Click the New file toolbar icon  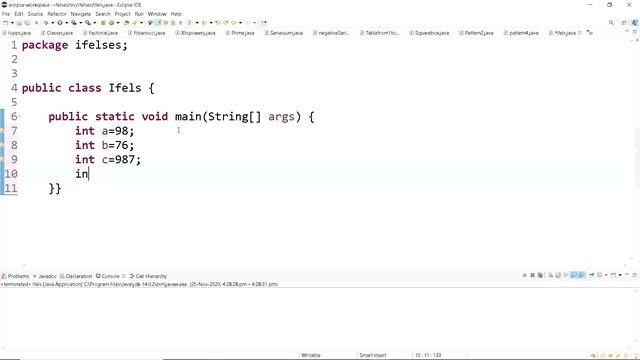click(x=6, y=23)
